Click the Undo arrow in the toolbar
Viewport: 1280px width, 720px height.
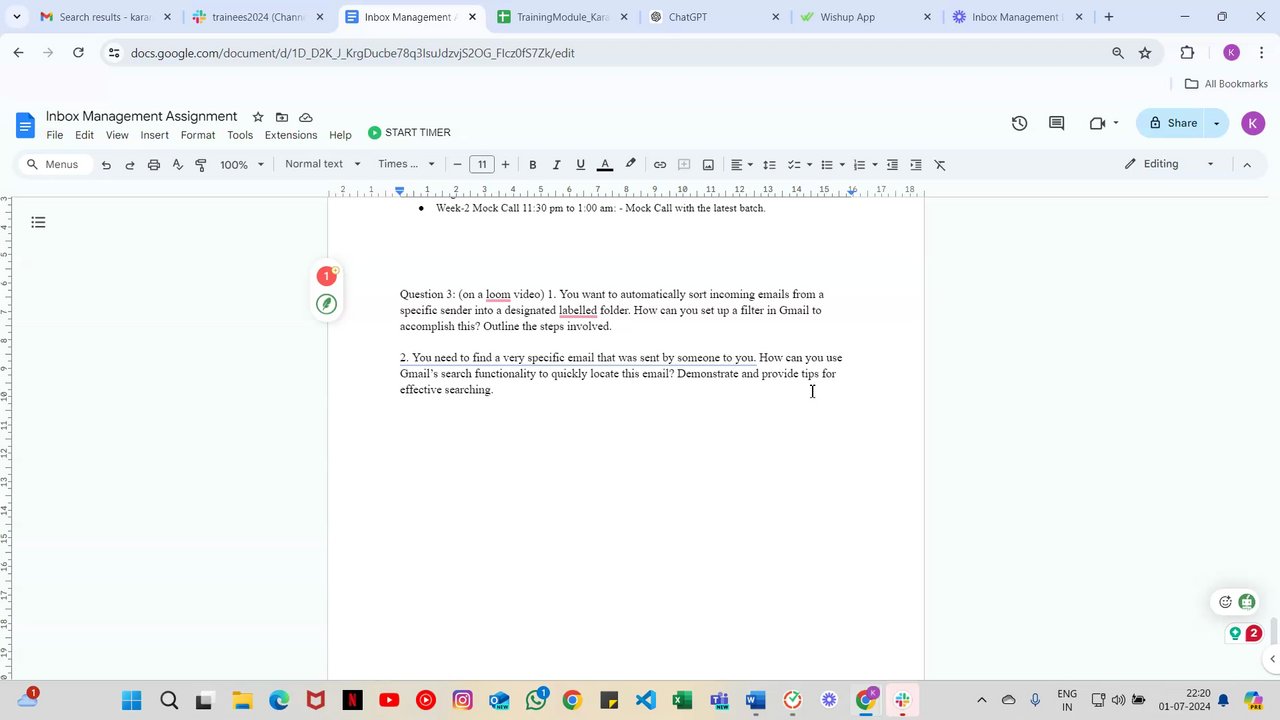click(x=106, y=165)
